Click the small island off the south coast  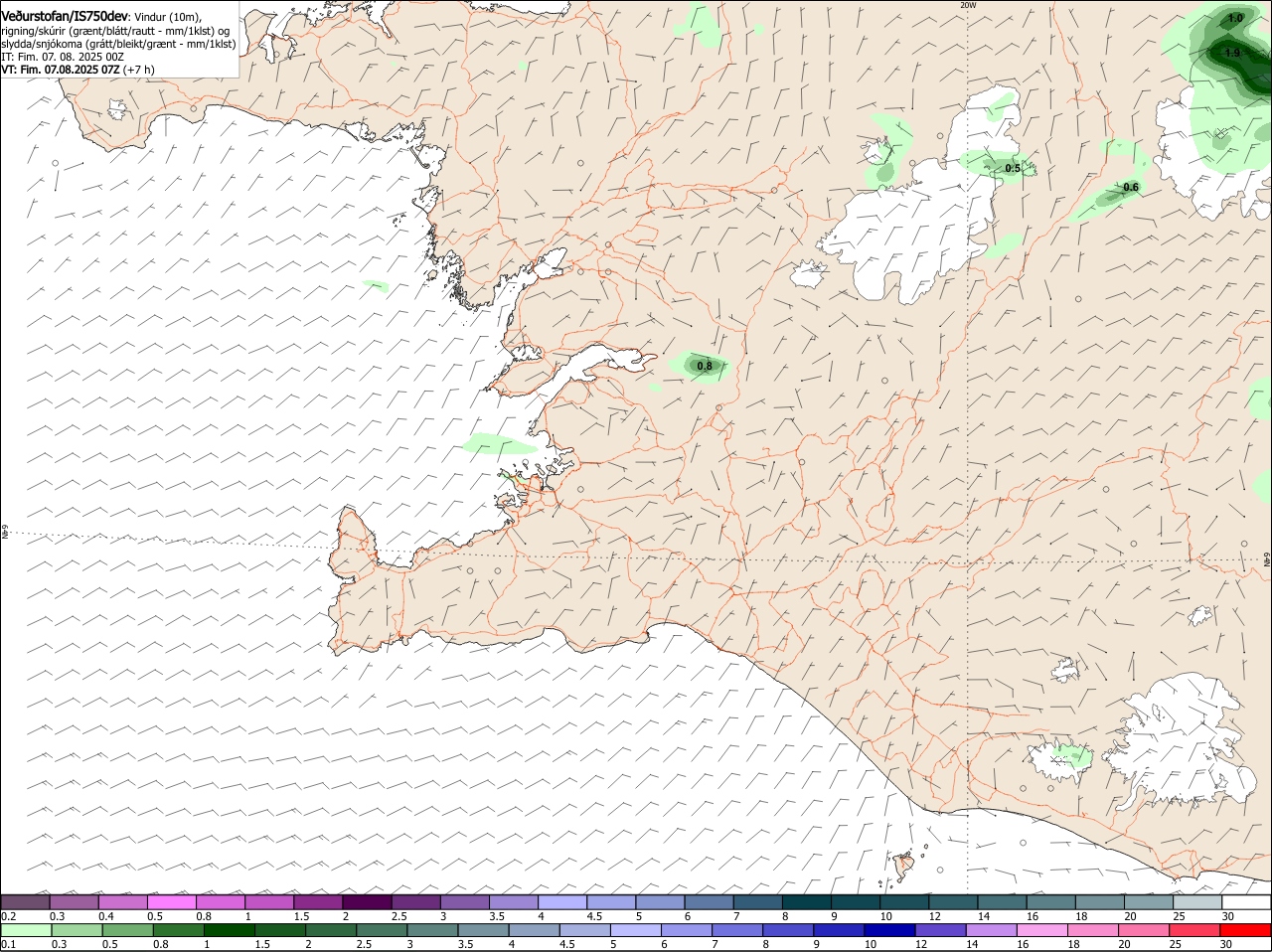tap(904, 866)
